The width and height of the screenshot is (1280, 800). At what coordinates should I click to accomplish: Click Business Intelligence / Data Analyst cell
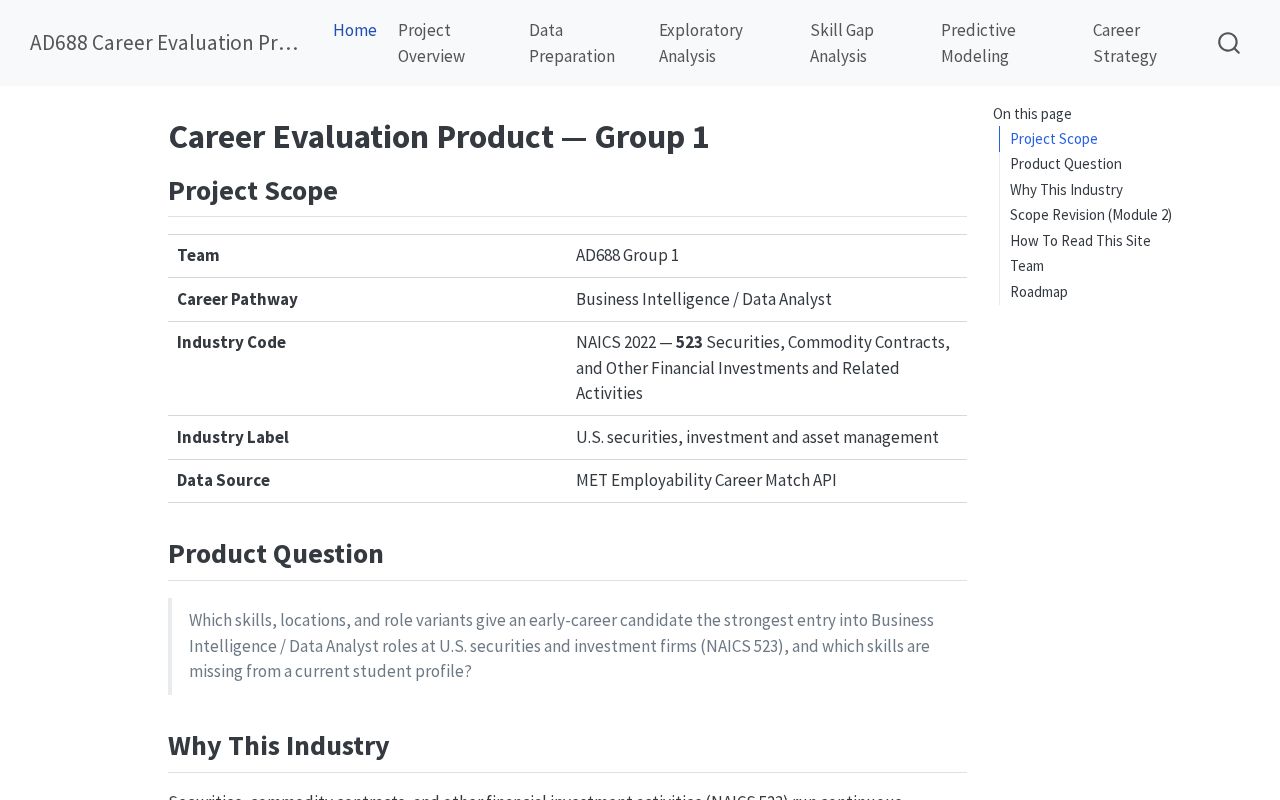click(x=767, y=300)
